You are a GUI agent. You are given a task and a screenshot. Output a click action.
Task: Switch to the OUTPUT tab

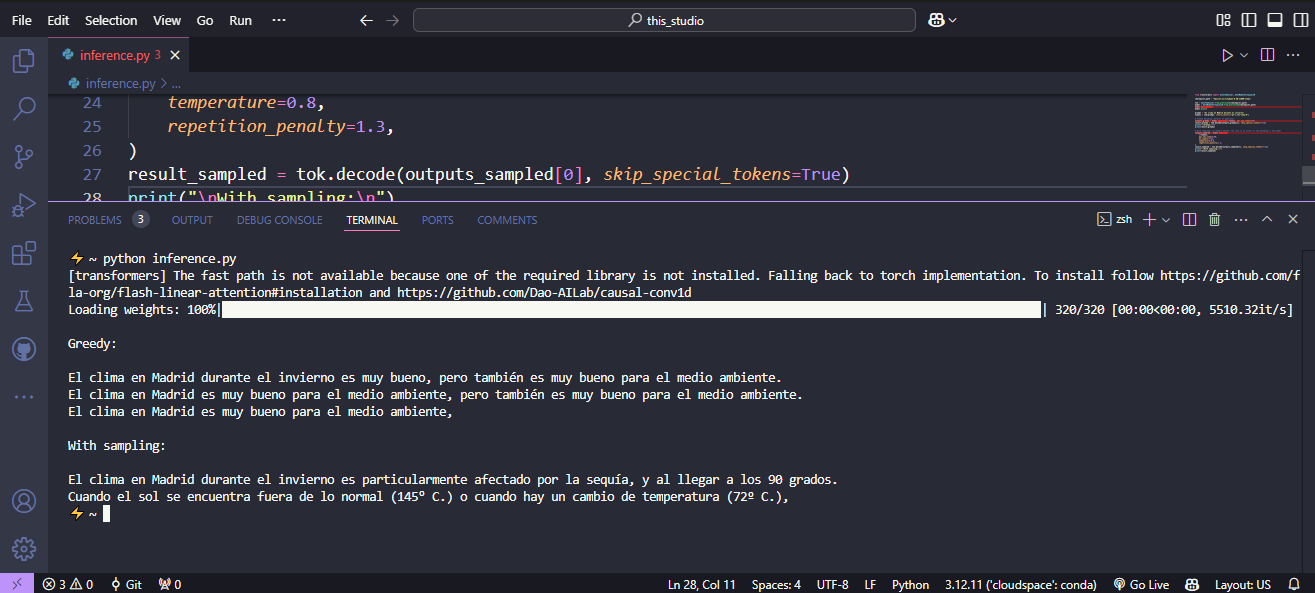pos(192,220)
